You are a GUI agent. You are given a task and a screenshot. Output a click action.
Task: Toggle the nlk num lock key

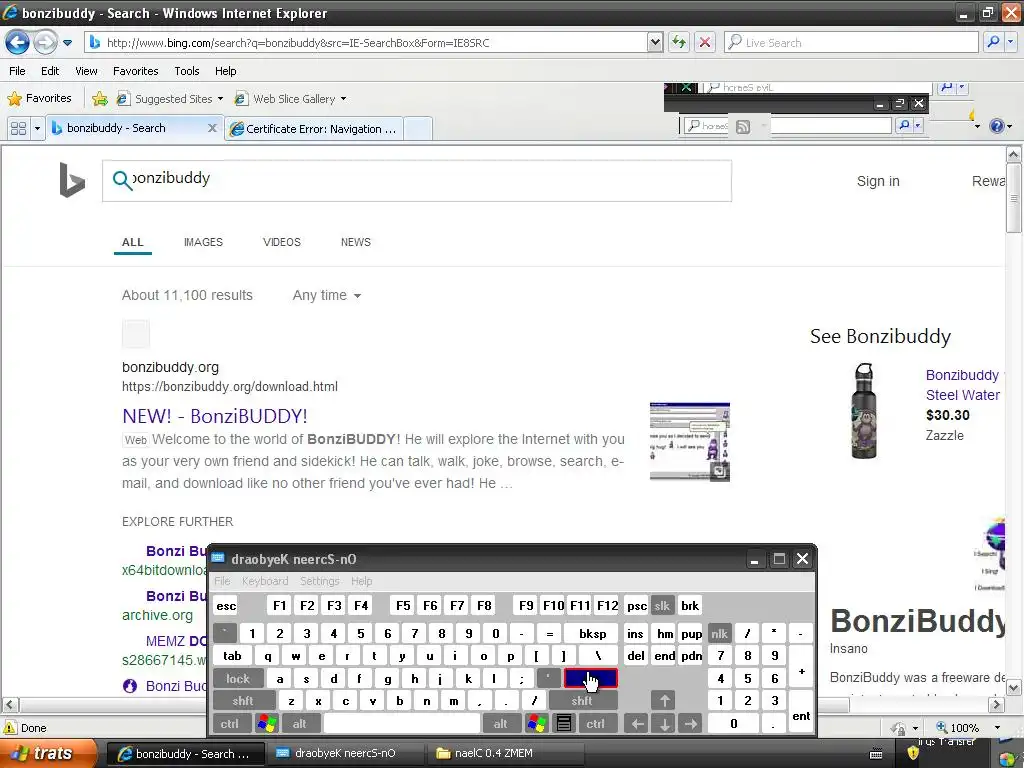720,633
